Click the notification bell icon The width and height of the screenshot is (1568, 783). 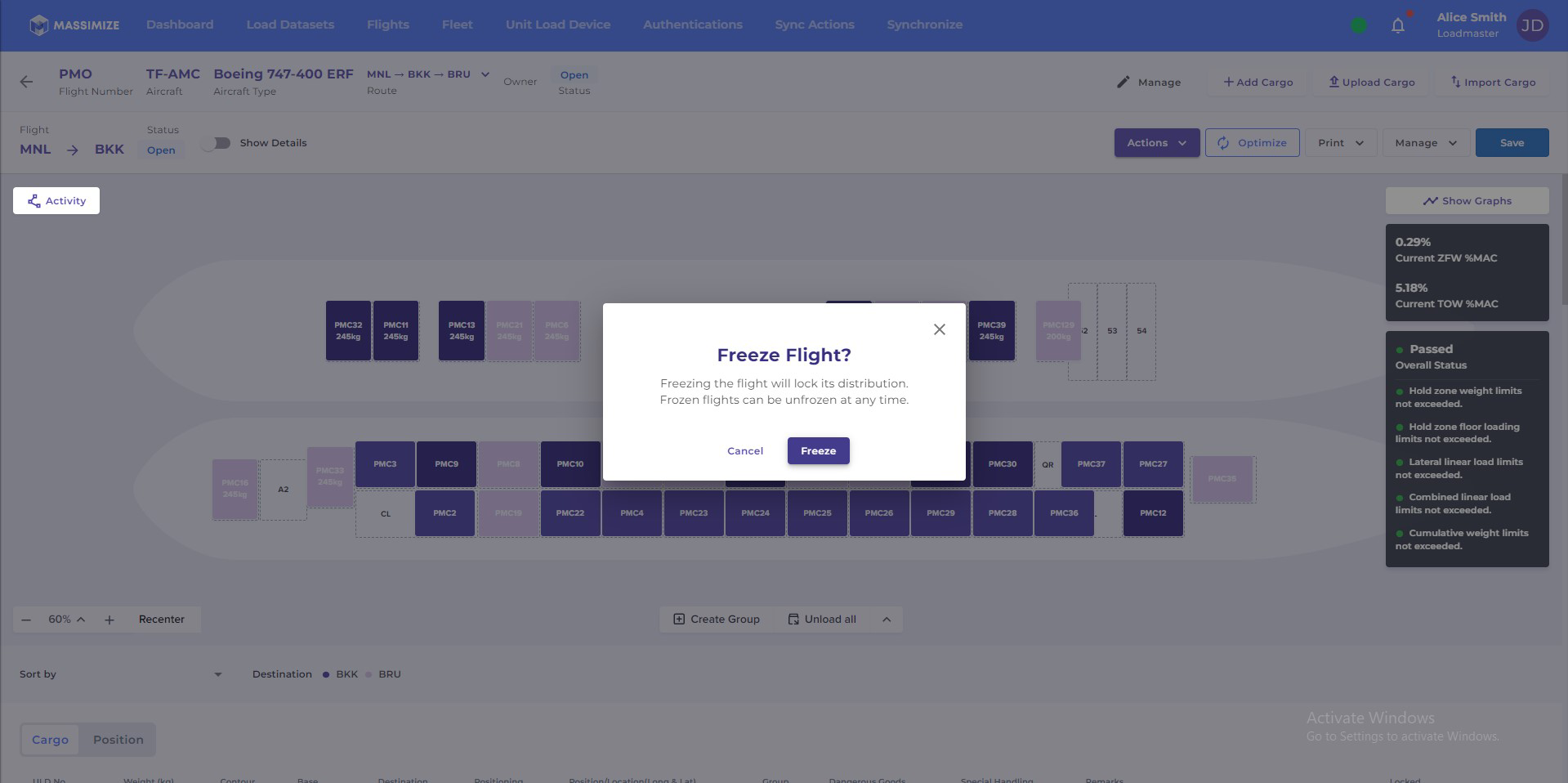[1398, 25]
